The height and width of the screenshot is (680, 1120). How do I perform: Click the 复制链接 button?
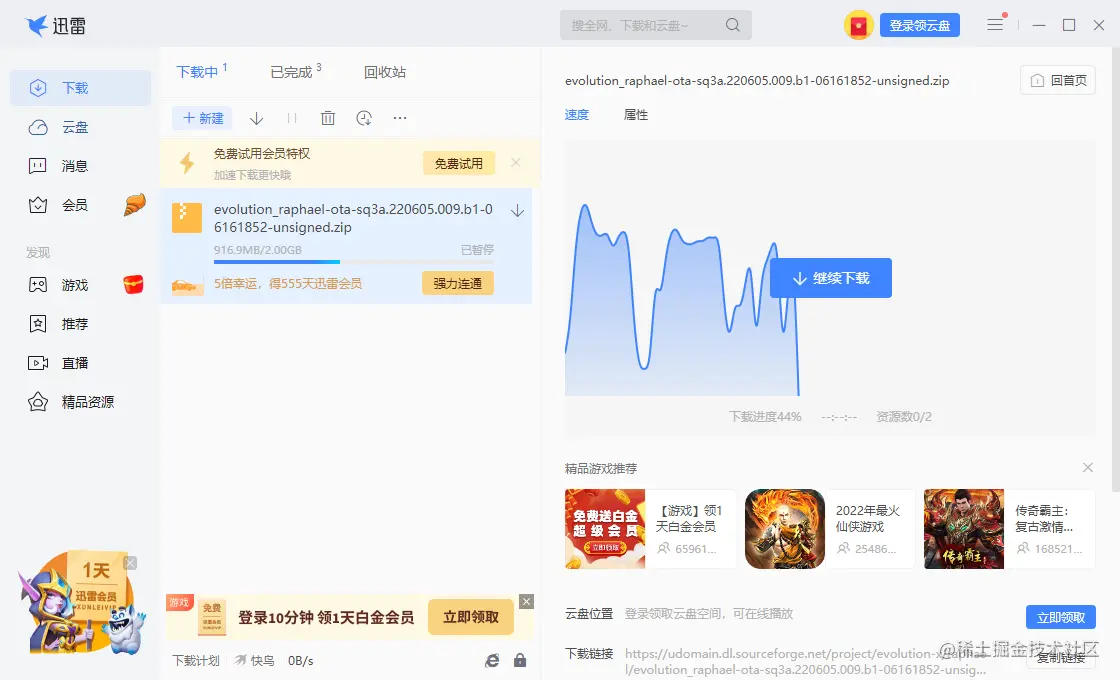click(x=1061, y=658)
